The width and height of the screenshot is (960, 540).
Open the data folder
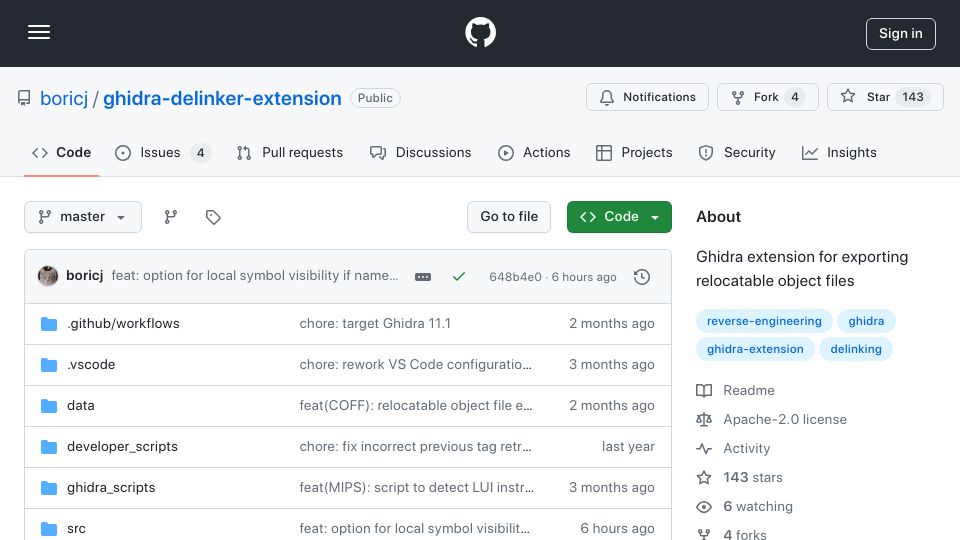(80, 405)
